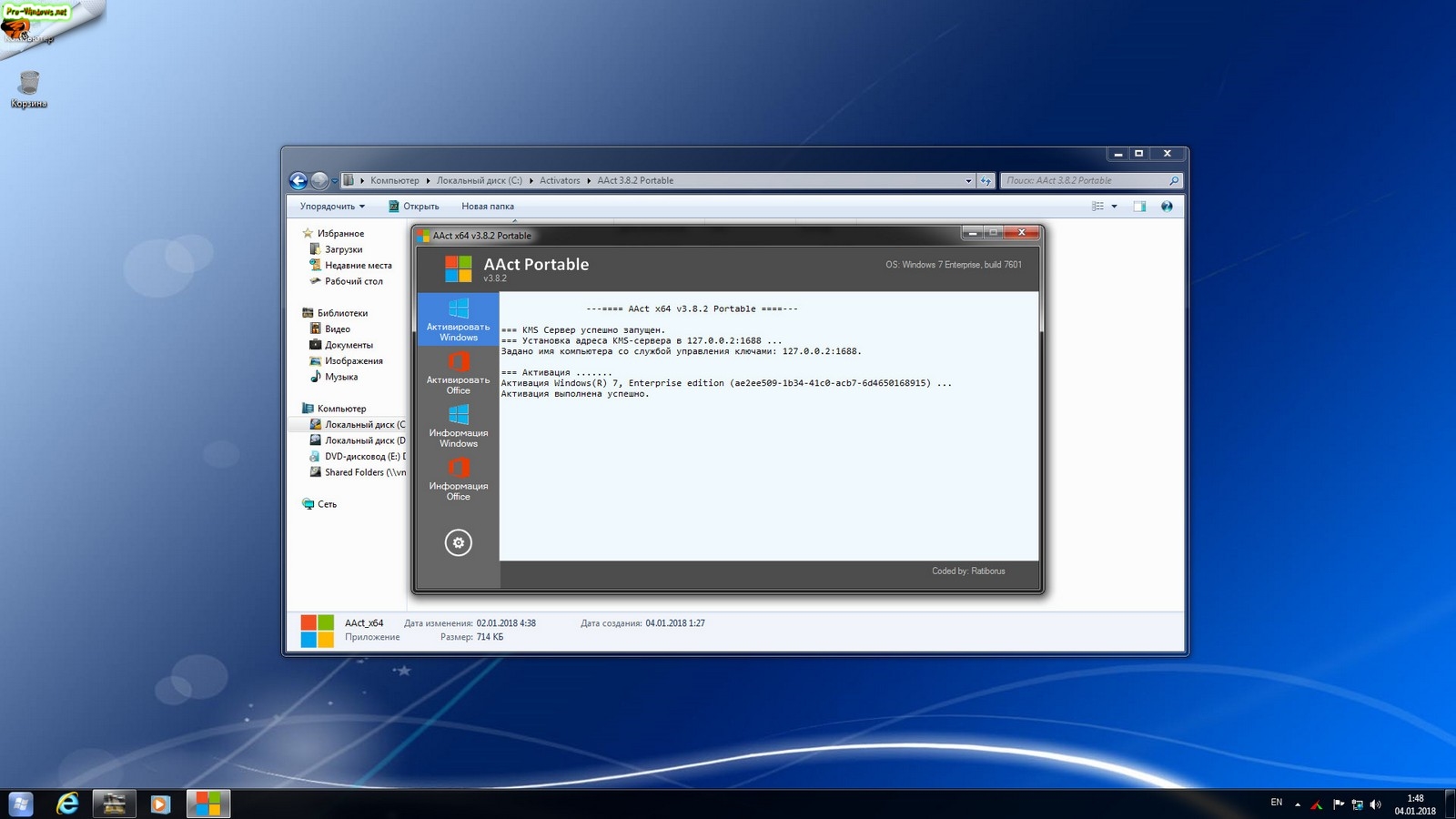The image size is (1456, 819).
Task: Open the view options dropdown arrow
Action: tap(1114, 207)
